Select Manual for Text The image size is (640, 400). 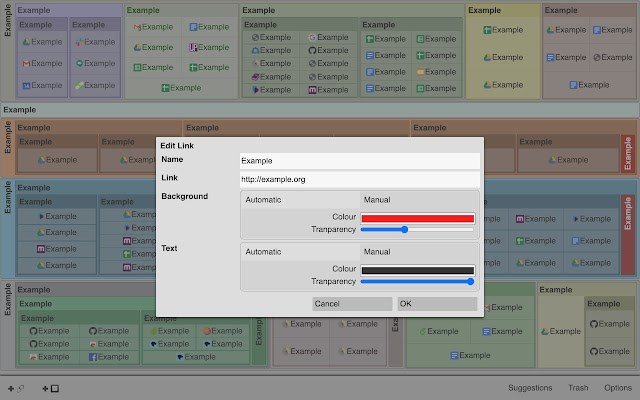(x=419, y=252)
